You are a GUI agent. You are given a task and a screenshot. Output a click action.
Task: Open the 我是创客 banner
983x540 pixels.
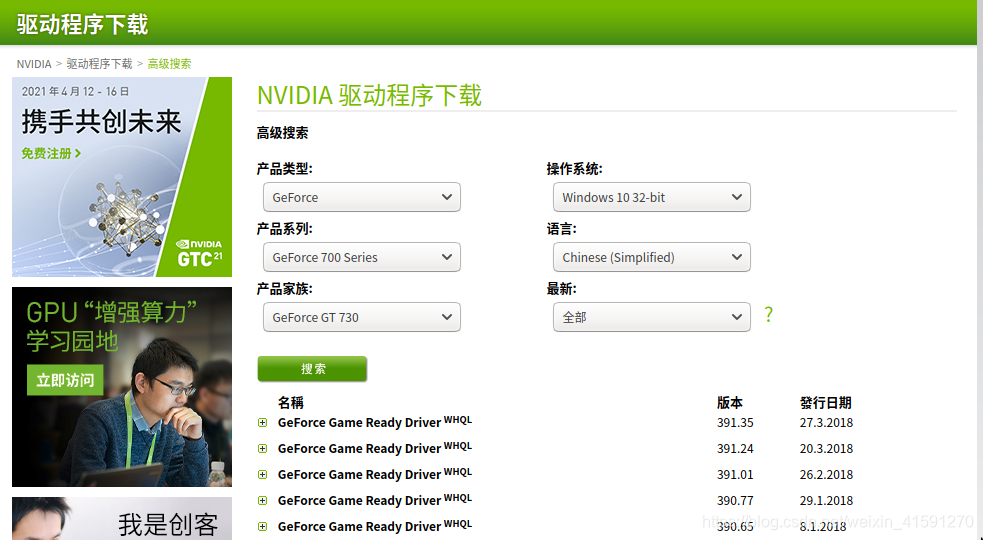[122, 519]
